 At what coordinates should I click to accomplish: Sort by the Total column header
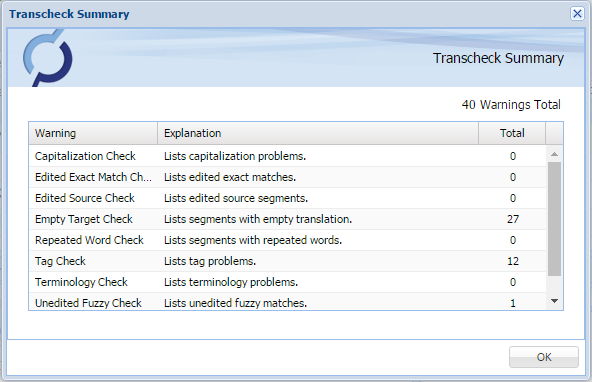[x=512, y=133]
